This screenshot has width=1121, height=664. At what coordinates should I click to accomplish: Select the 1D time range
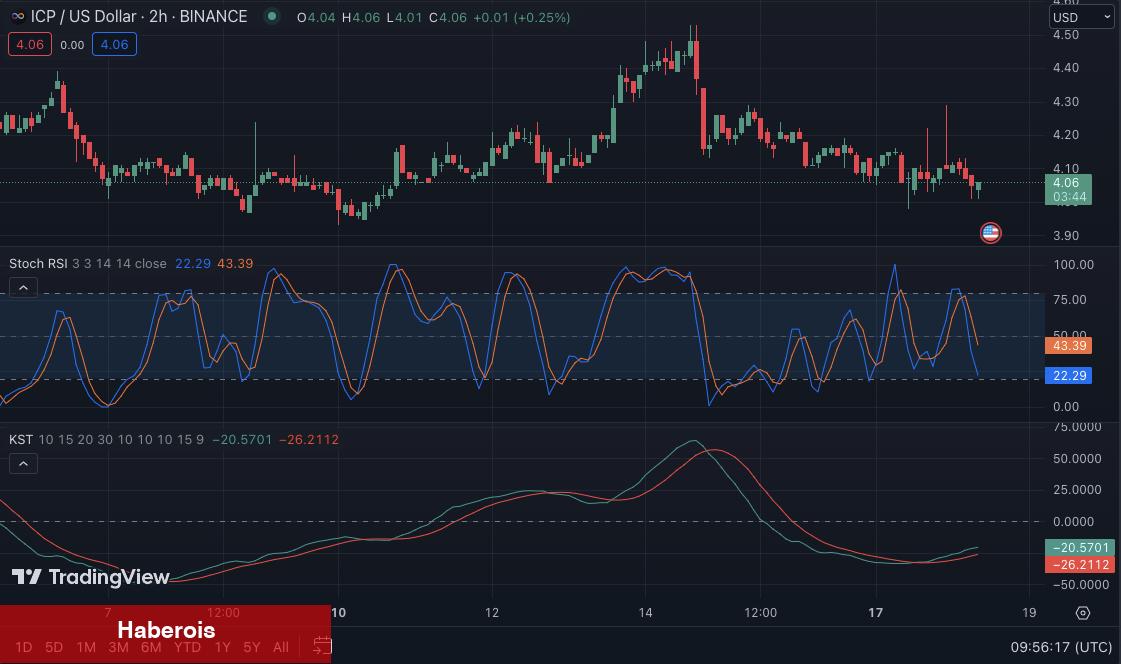pos(20,647)
